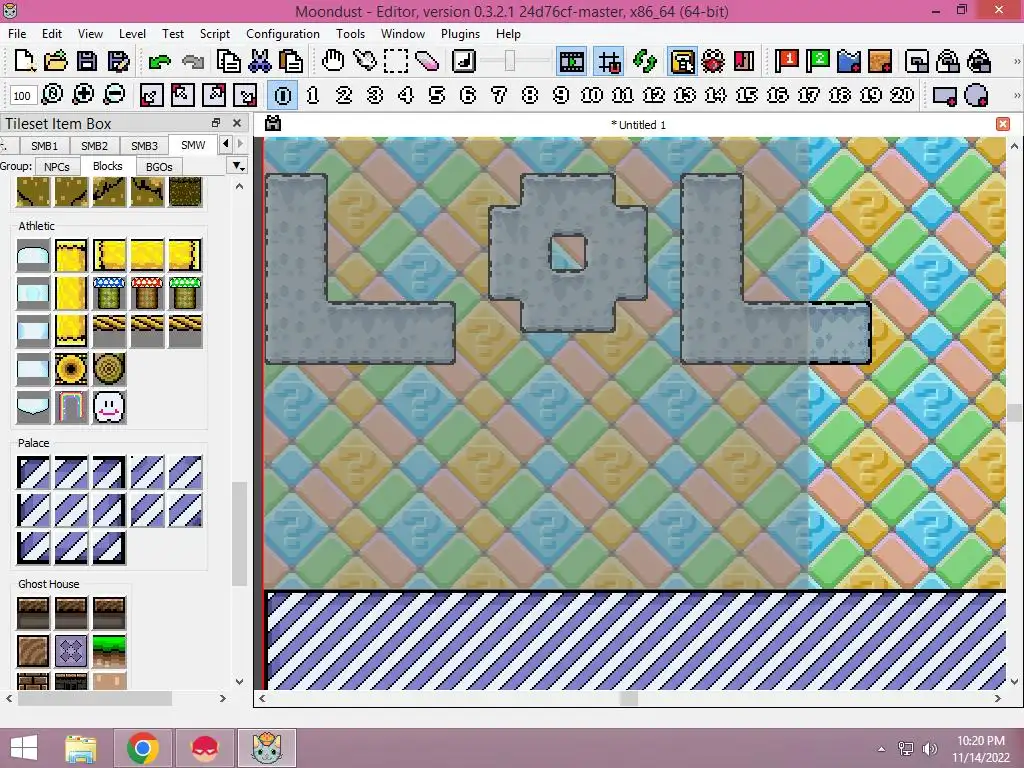The width and height of the screenshot is (1024, 768).
Task: Cut selection with the scissors icon
Action: [x=260, y=61]
